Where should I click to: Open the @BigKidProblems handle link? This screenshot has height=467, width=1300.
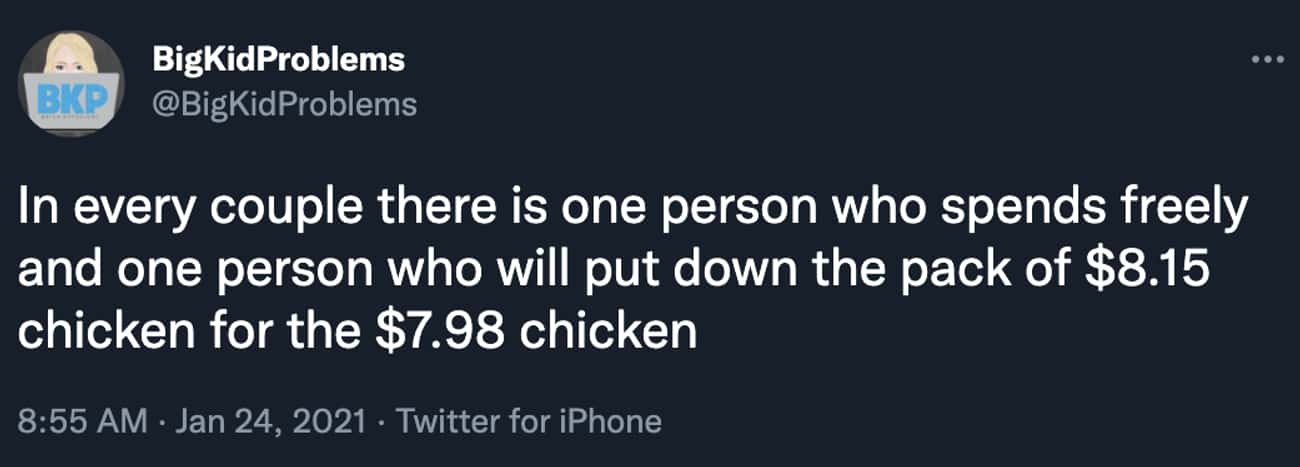tap(285, 104)
